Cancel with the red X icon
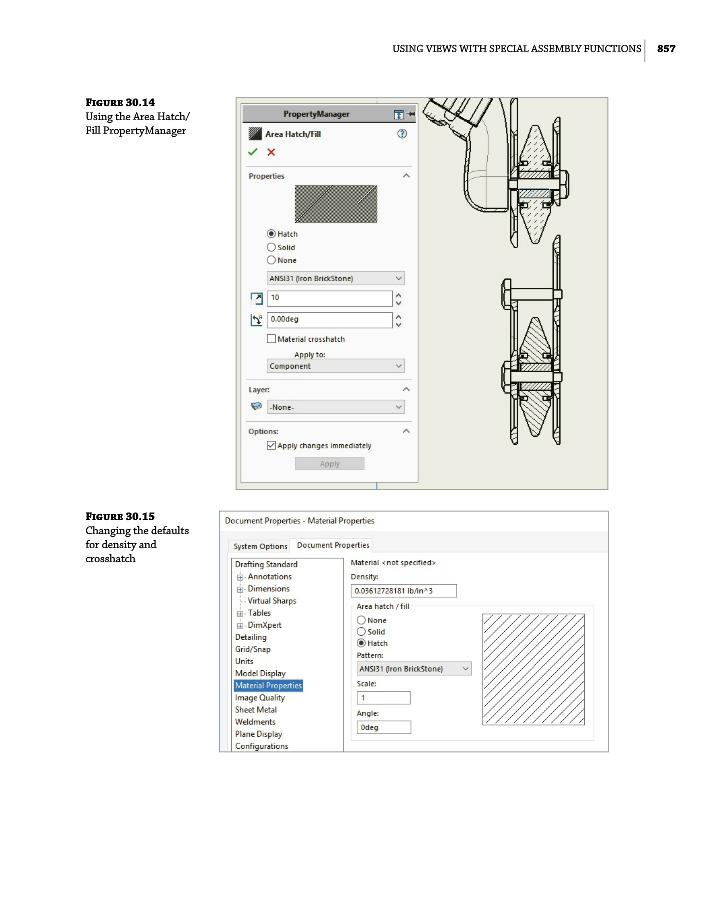The image size is (717, 900). coord(271,152)
